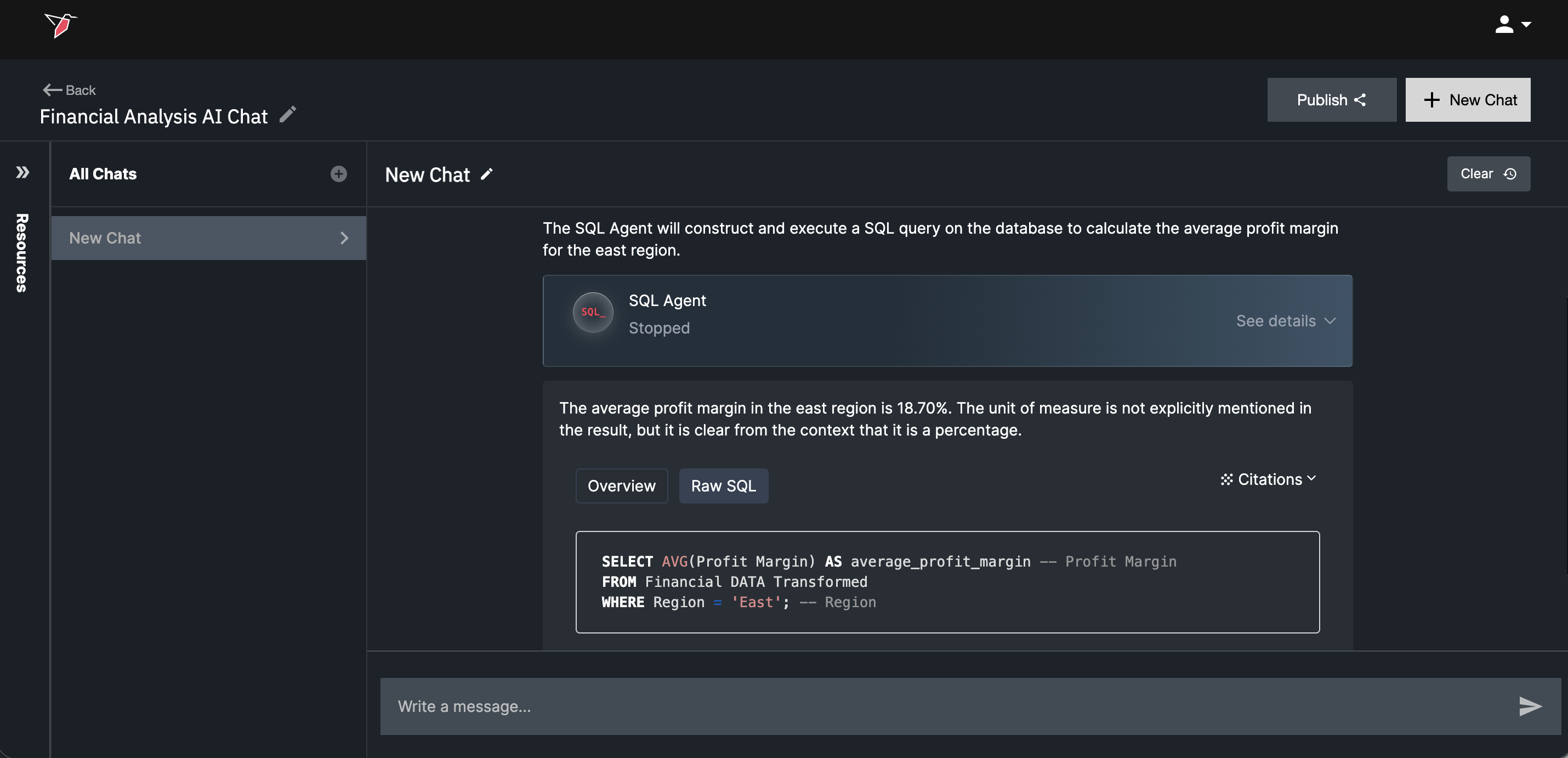Expand the Resources sidebar with the double chevron

click(x=22, y=173)
